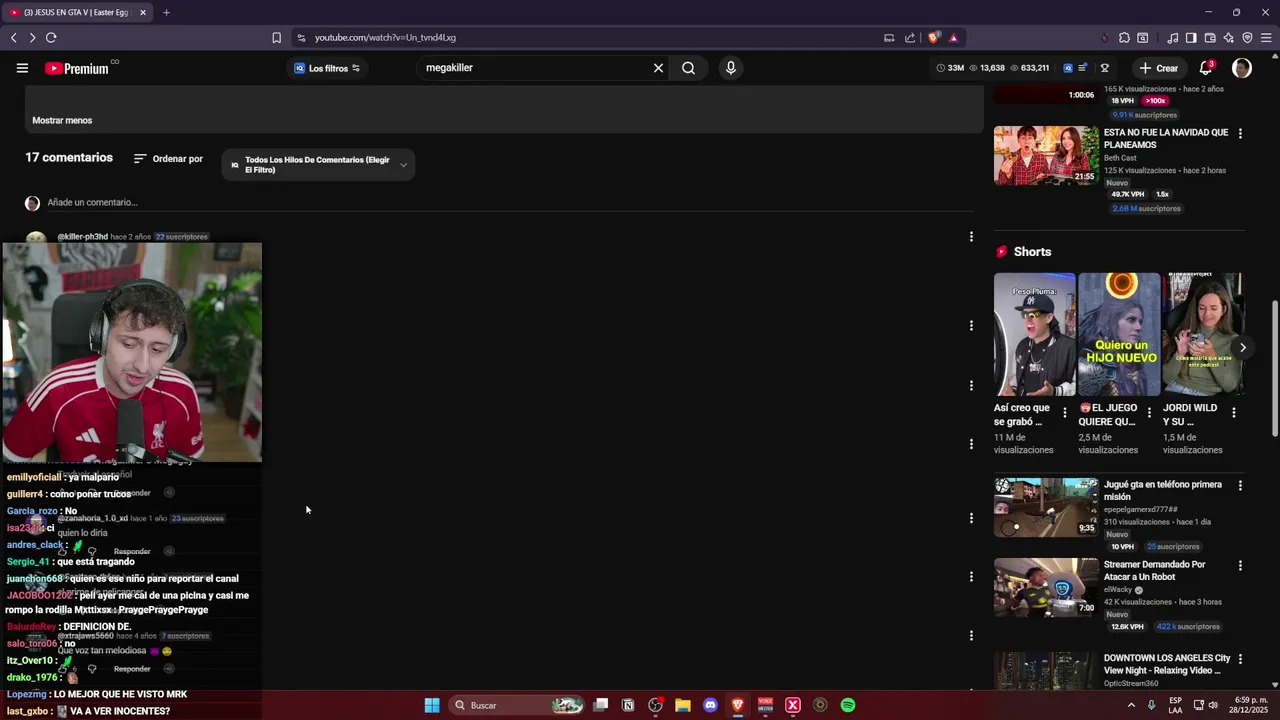Open Notion from the taskbar
The height and width of the screenshot is (720, 1280).
point(628,705)
